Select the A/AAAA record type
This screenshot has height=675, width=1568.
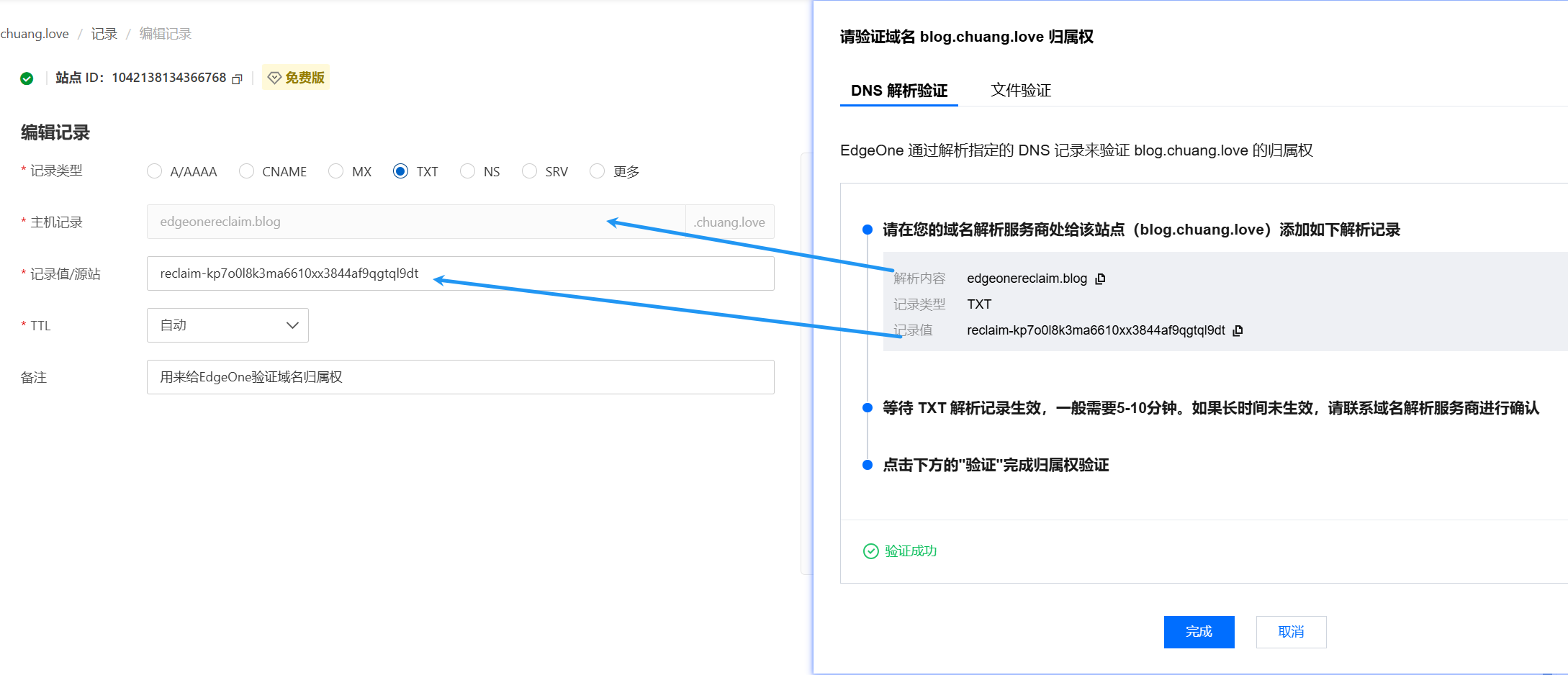154,171
